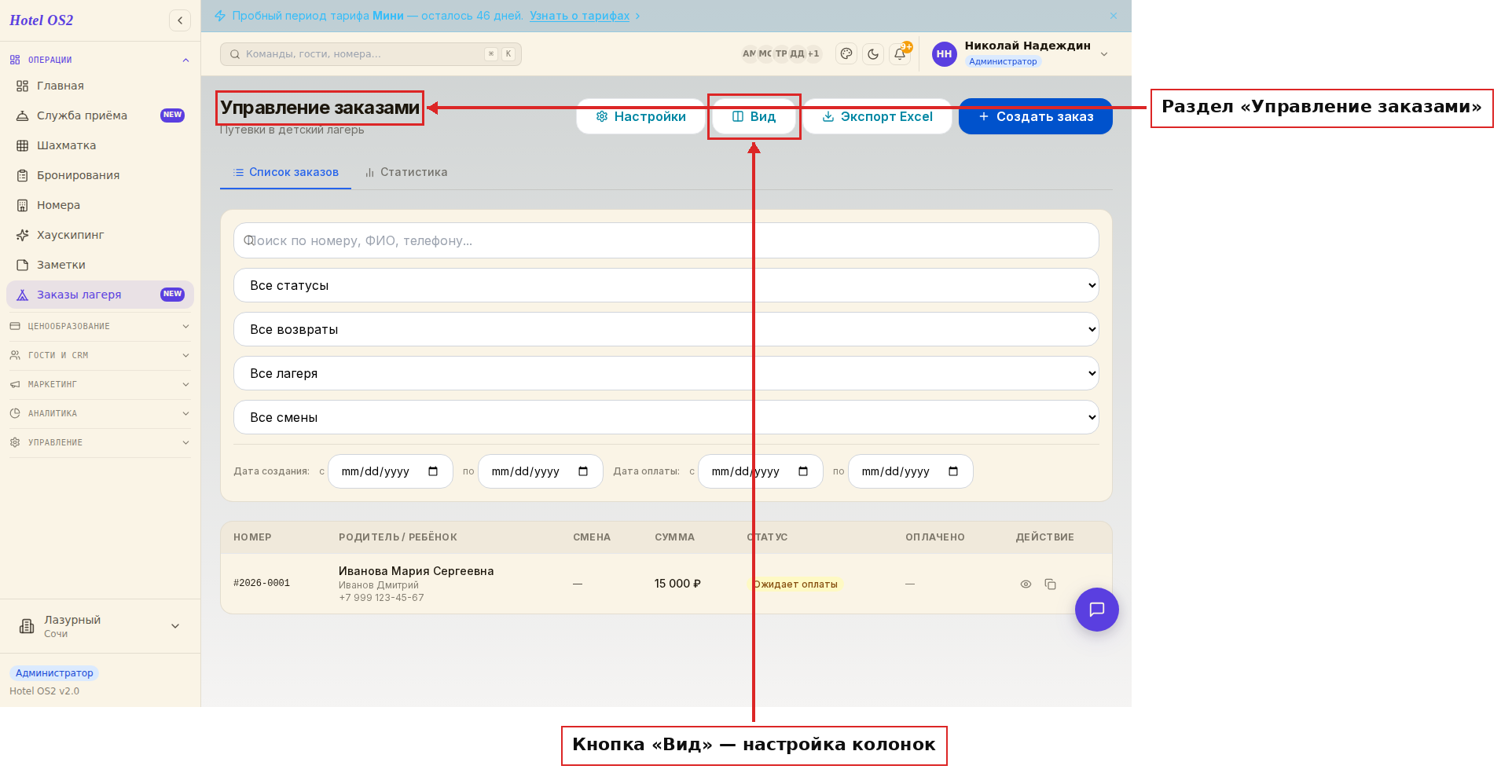Screen dimensions: 1512x784
Task: Expand the Аналитика section
Action: click(100, 413)
